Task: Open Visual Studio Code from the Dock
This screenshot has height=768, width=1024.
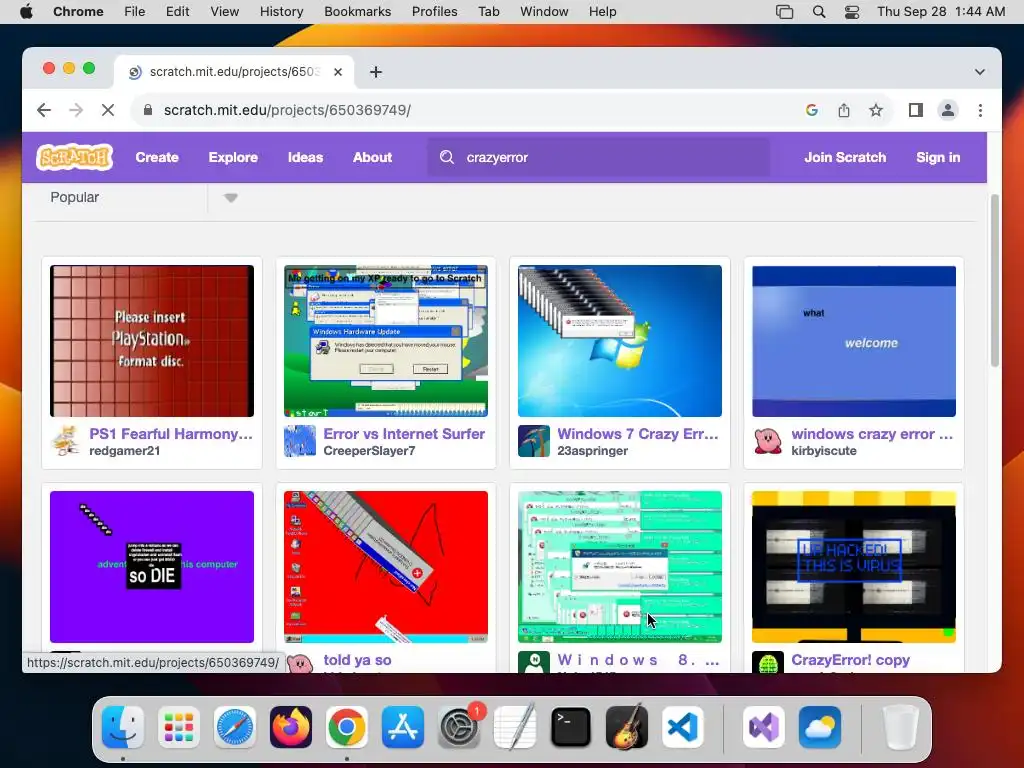Action: click(682, 727)
